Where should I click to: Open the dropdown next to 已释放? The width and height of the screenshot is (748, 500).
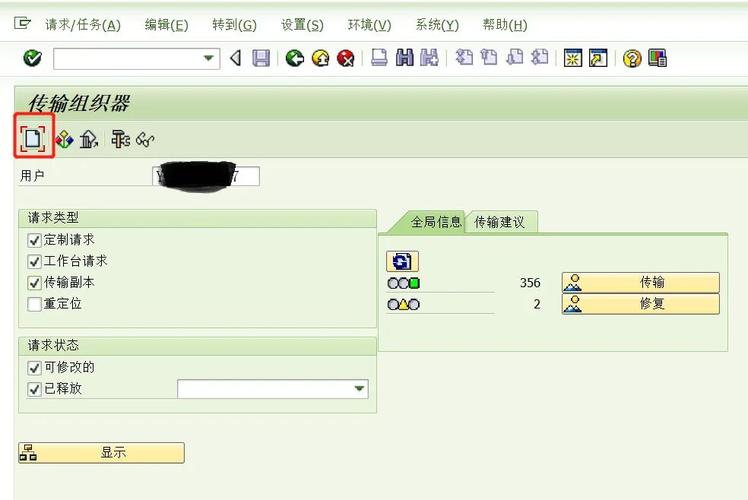(360, 389)
